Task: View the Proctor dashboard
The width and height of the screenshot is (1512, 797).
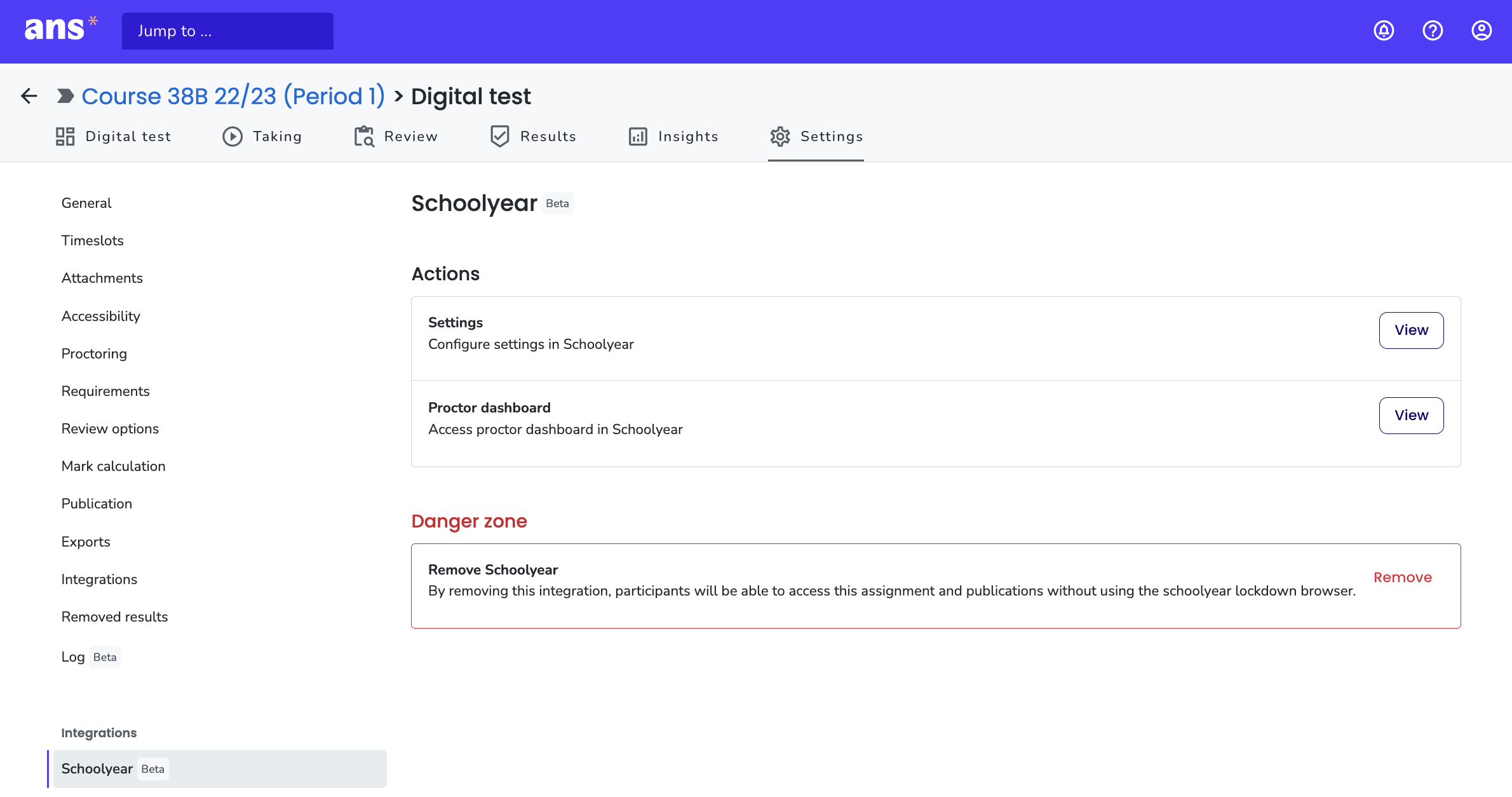Action: [x=1411, y=415]
